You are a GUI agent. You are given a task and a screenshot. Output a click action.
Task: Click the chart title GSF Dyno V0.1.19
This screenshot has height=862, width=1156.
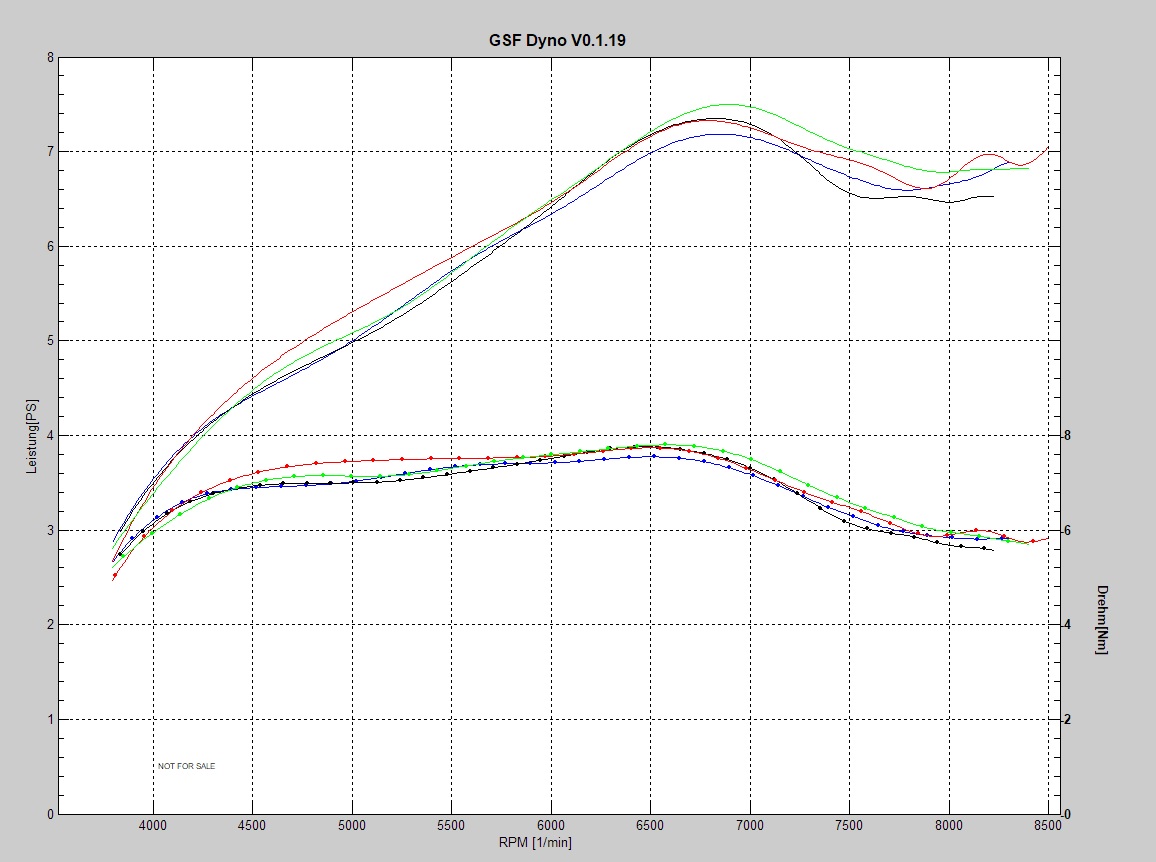[x=557, y=41]
